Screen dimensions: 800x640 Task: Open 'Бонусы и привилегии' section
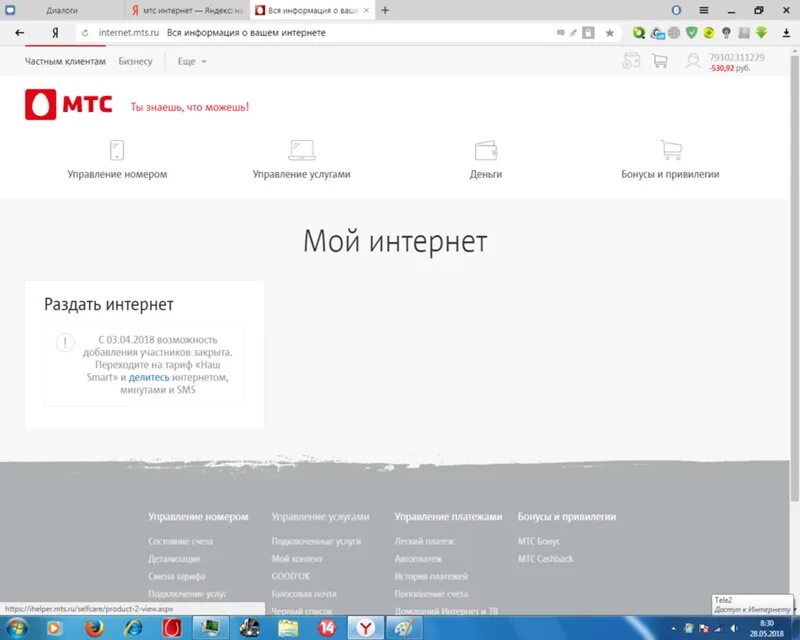coord(670,174)
